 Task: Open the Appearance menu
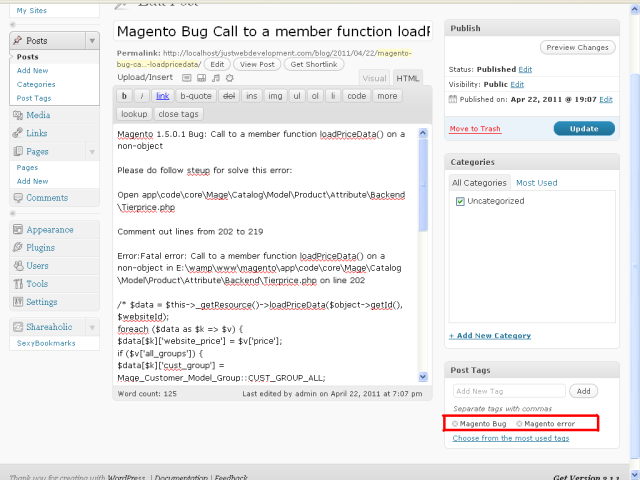(x=50, y=230)
